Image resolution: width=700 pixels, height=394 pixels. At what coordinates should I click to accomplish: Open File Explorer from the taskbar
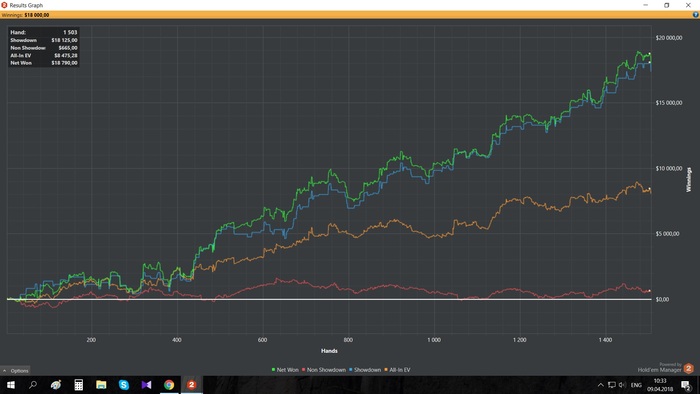point(101,385)
